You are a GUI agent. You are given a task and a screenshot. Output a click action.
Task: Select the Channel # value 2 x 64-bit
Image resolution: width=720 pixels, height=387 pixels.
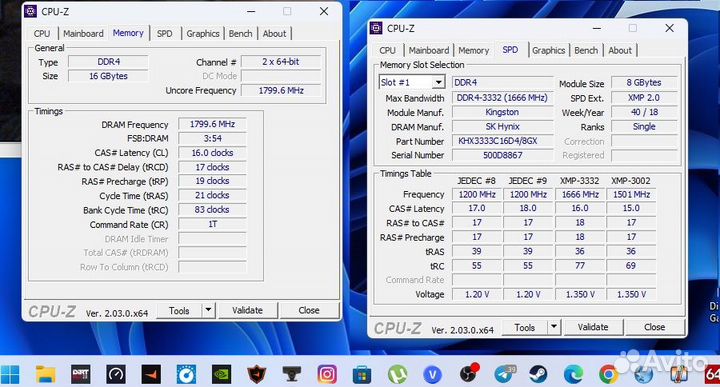coord(281,62)
